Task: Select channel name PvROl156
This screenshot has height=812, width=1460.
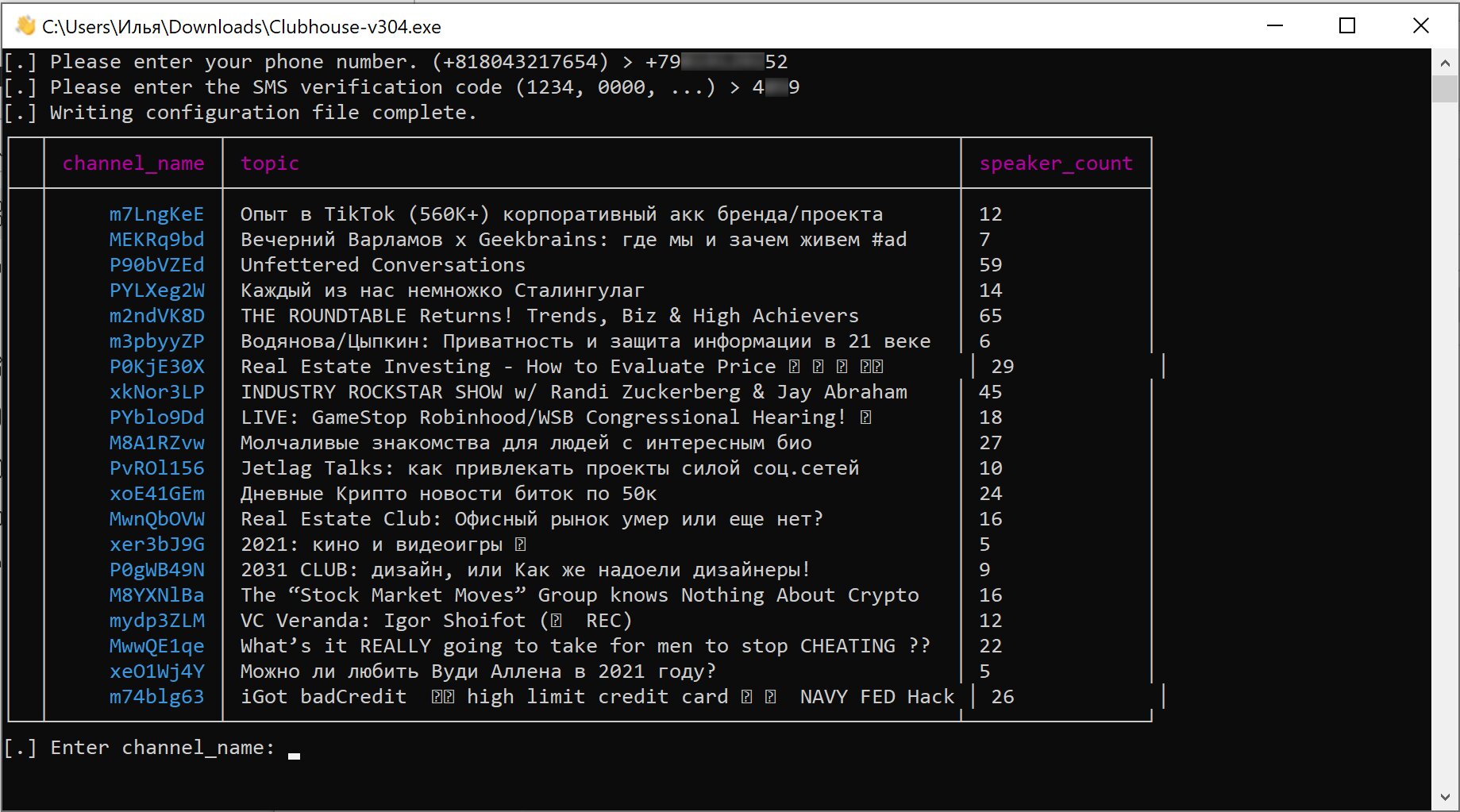Action: pos(157,468)
